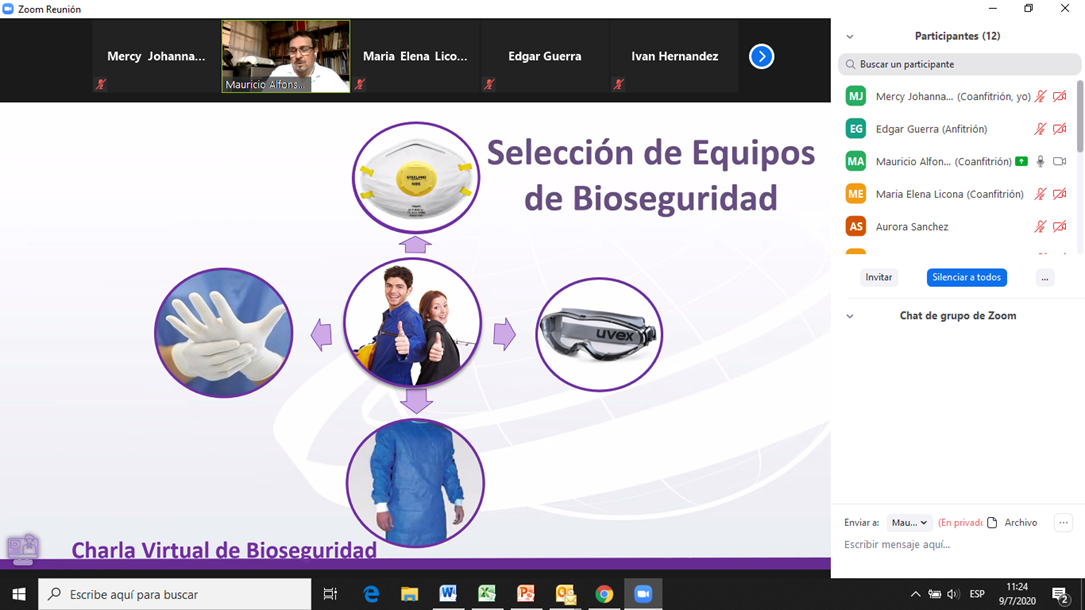
Task: Open Word from the taskbar
Action: [x=448, y=594]
